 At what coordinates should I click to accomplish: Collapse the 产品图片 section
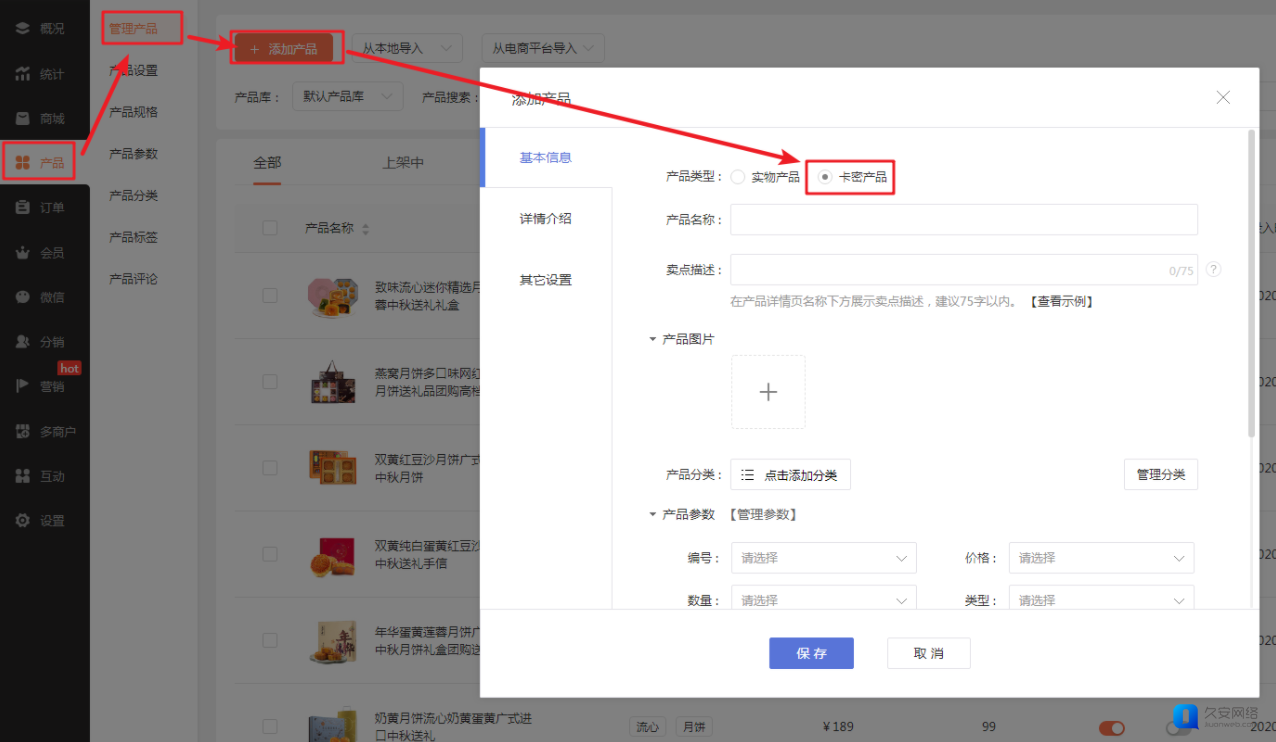pyautogui.click(x=653, y=340)
